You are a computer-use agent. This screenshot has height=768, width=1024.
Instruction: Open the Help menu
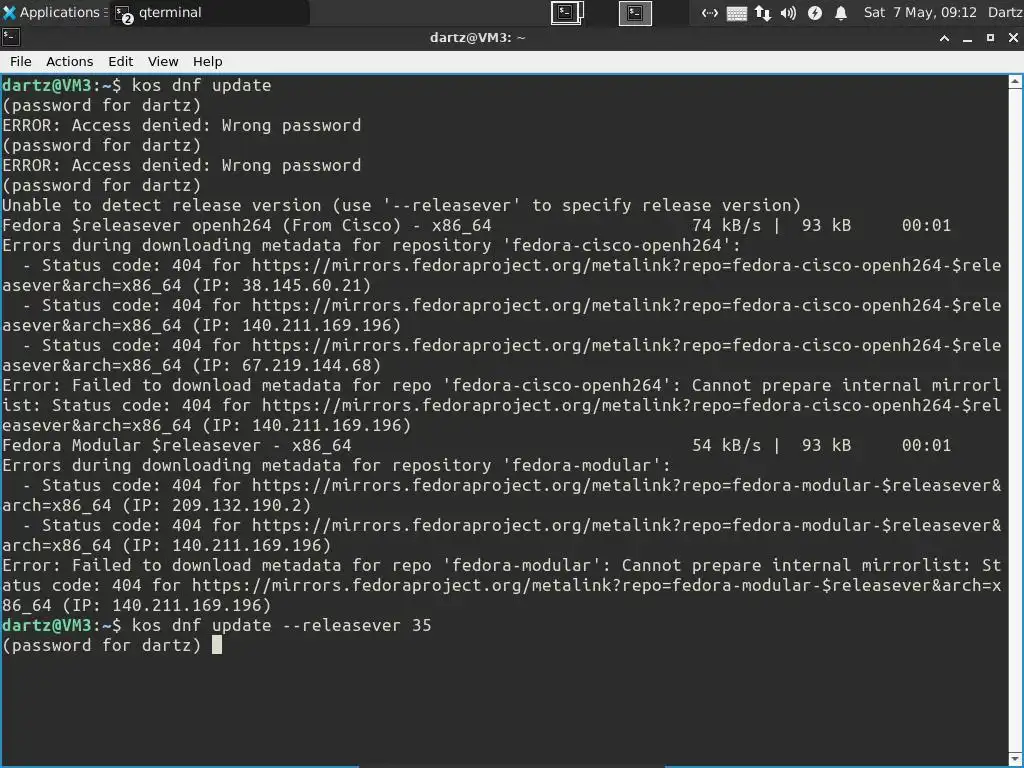click(x=208, y=61)
